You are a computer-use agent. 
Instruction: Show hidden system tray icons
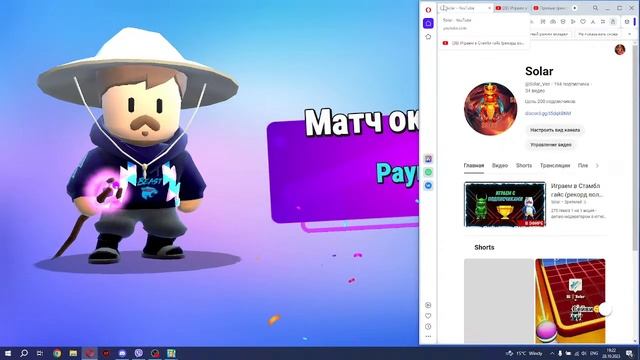coord(552,353)
